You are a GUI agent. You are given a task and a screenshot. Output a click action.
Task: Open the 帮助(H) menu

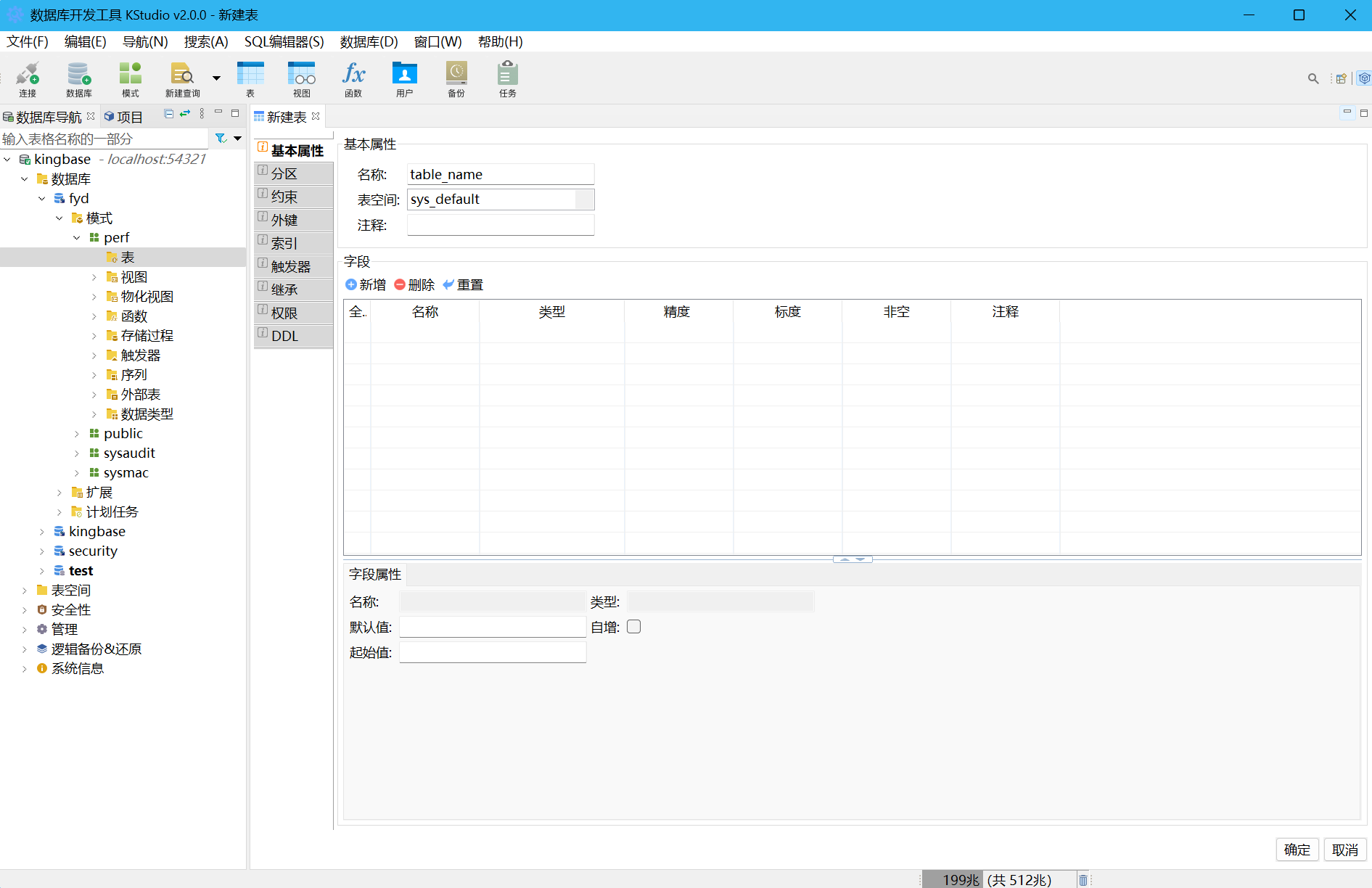501,41
